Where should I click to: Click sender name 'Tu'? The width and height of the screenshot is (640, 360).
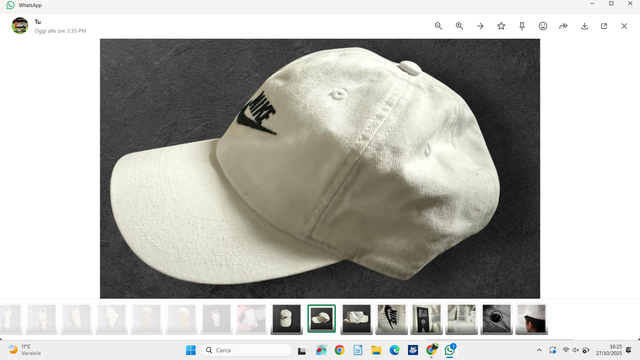tap(38, 22)
